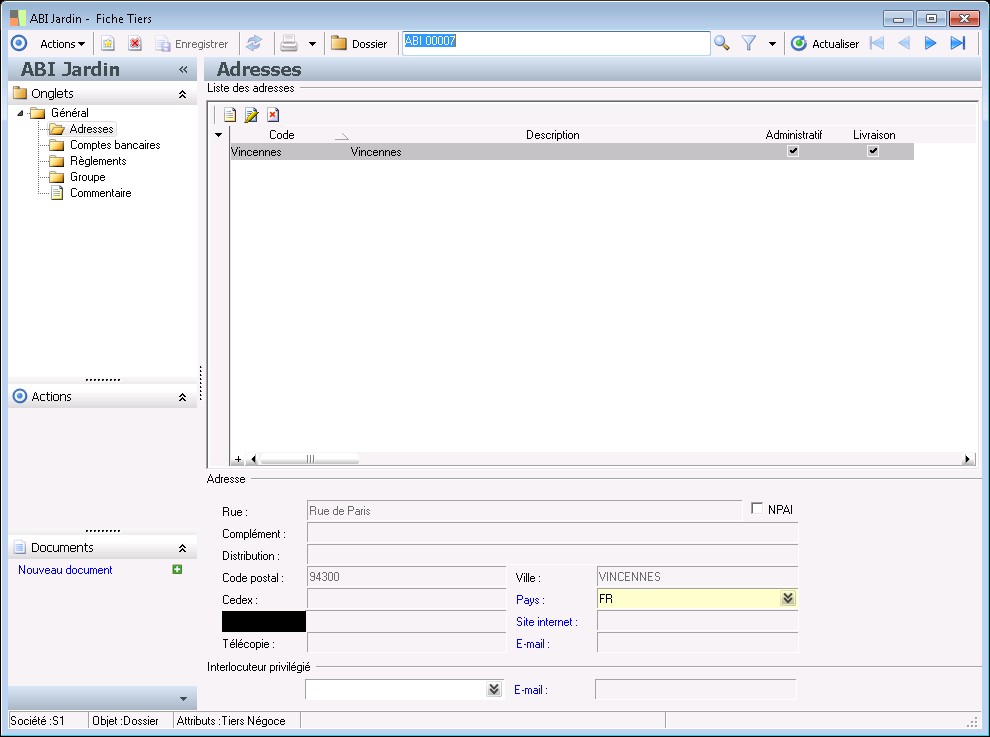990x737 pixels.
Task: Click the filter funnel icon
Action: coord(748,43)
